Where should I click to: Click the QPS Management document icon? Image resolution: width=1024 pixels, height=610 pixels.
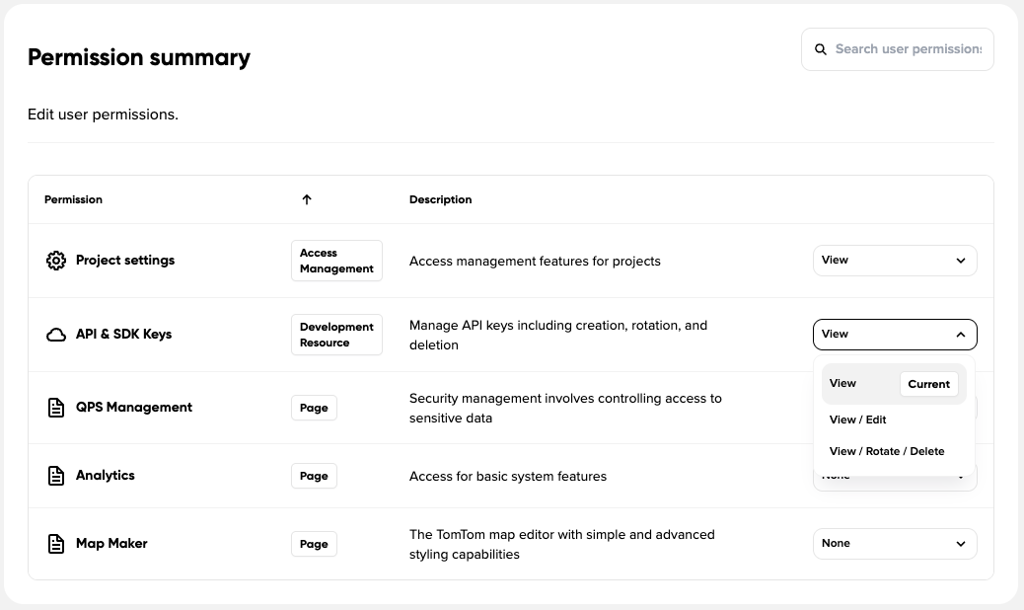click(x=56, y=408)
